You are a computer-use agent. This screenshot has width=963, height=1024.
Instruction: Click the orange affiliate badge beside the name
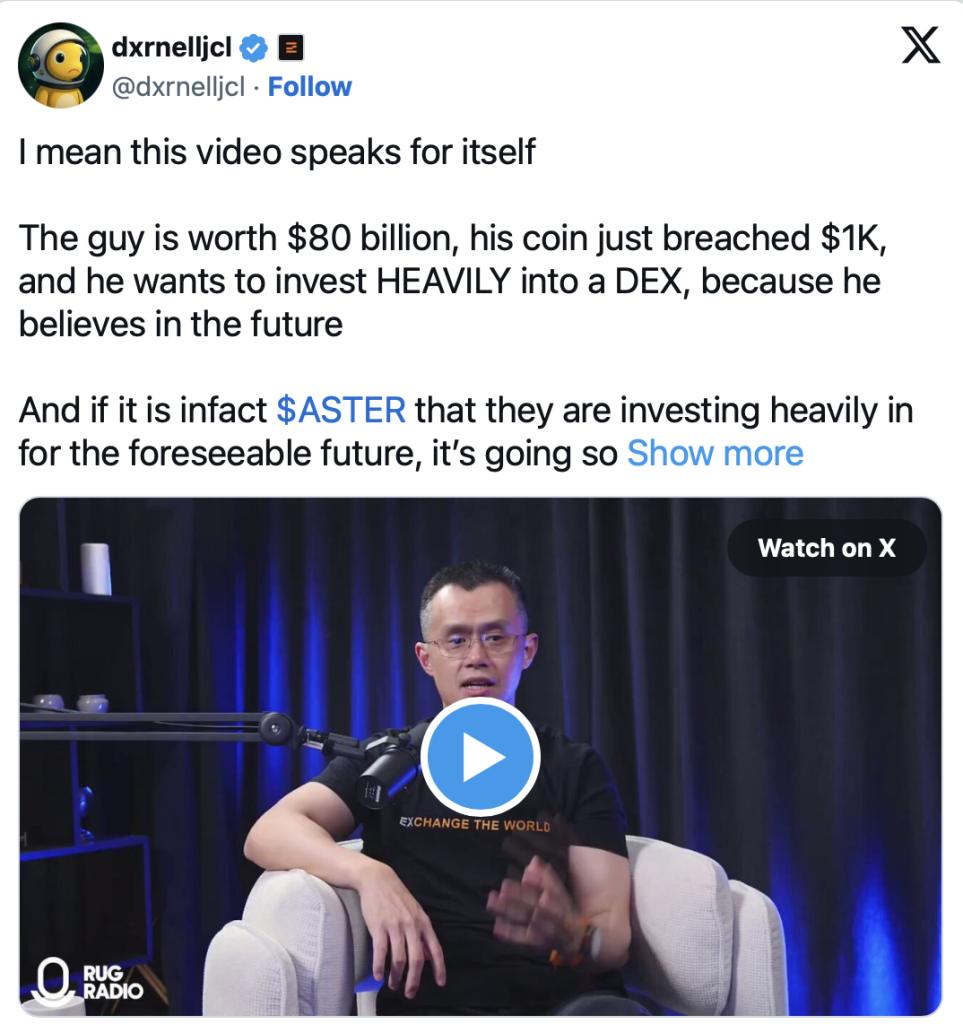(x=291, y=48)
